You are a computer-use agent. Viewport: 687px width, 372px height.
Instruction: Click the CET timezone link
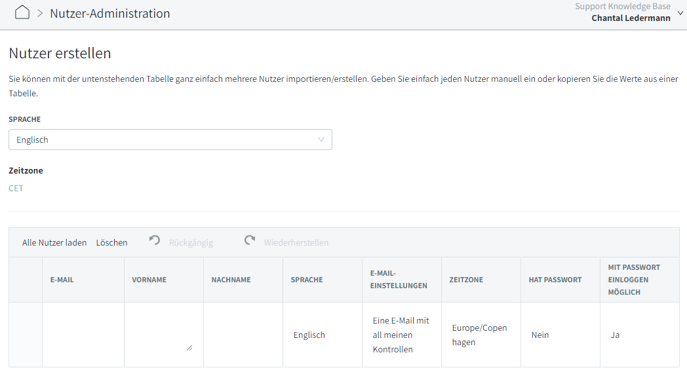(16, 188)
